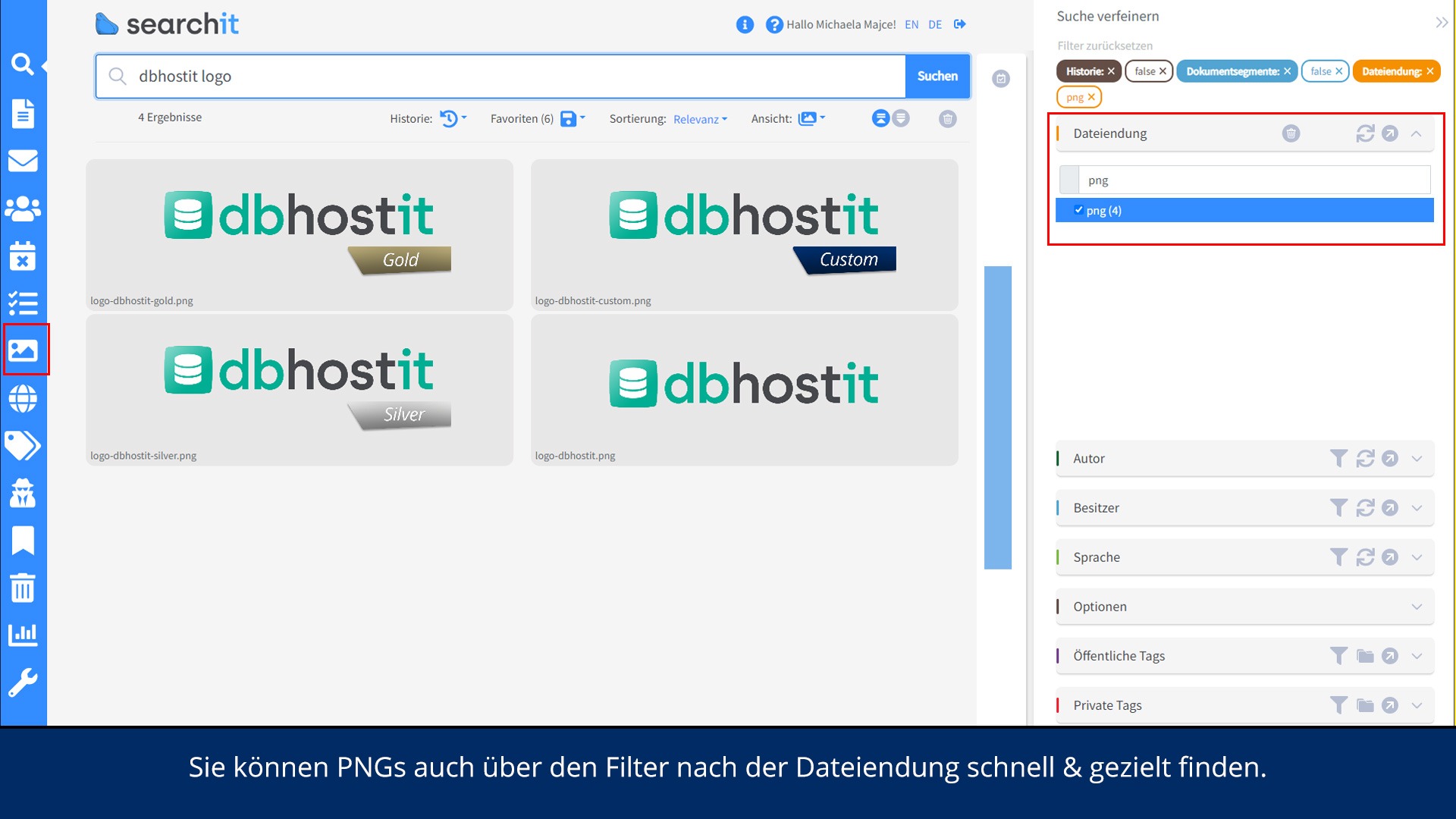
Task: Click the searchit logo
Action: coord(167,24)
